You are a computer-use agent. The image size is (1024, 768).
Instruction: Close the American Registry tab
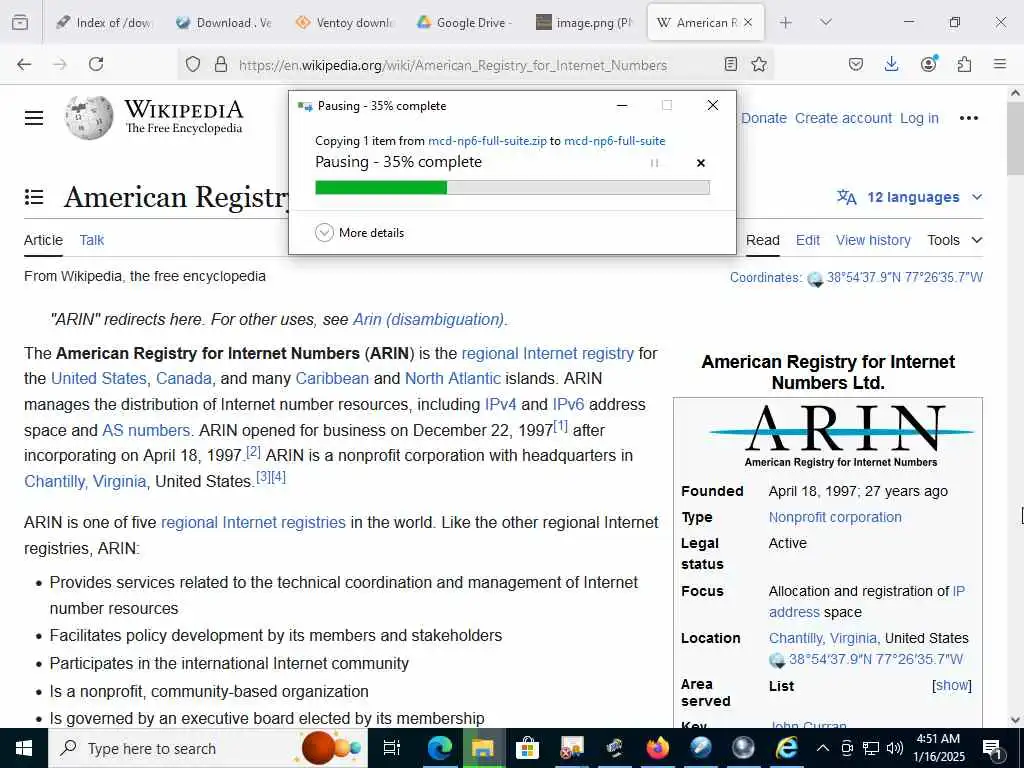point(748,22)
